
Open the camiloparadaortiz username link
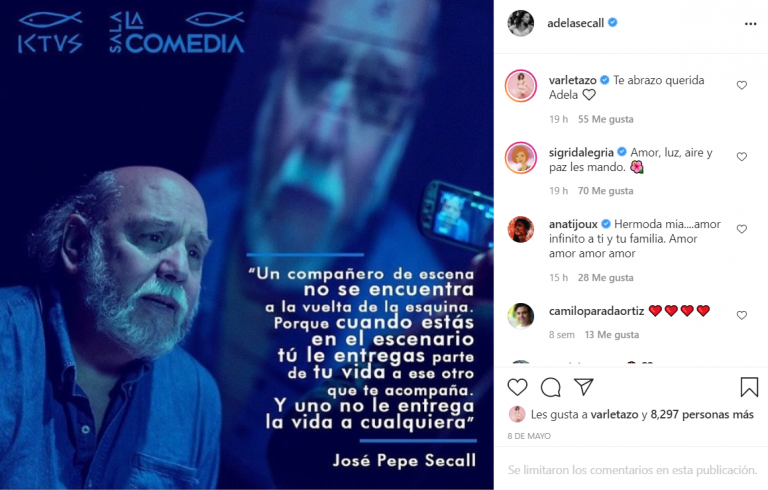point(596,311)
